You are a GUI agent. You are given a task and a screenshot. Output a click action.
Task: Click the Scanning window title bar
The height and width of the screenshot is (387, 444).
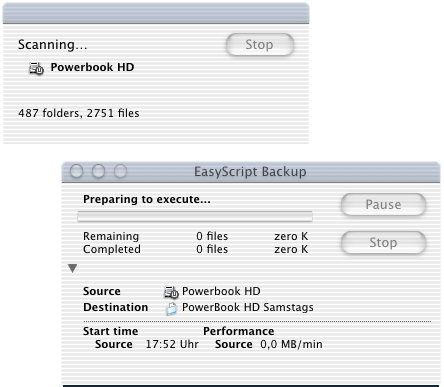pyautogui.click(x=156, y=13)
